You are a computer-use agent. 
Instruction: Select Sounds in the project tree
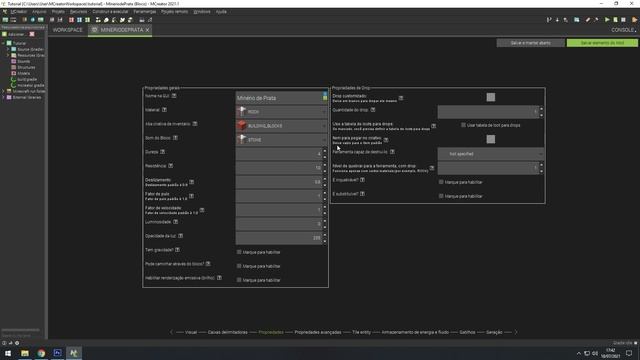click(x=24, y=61)
